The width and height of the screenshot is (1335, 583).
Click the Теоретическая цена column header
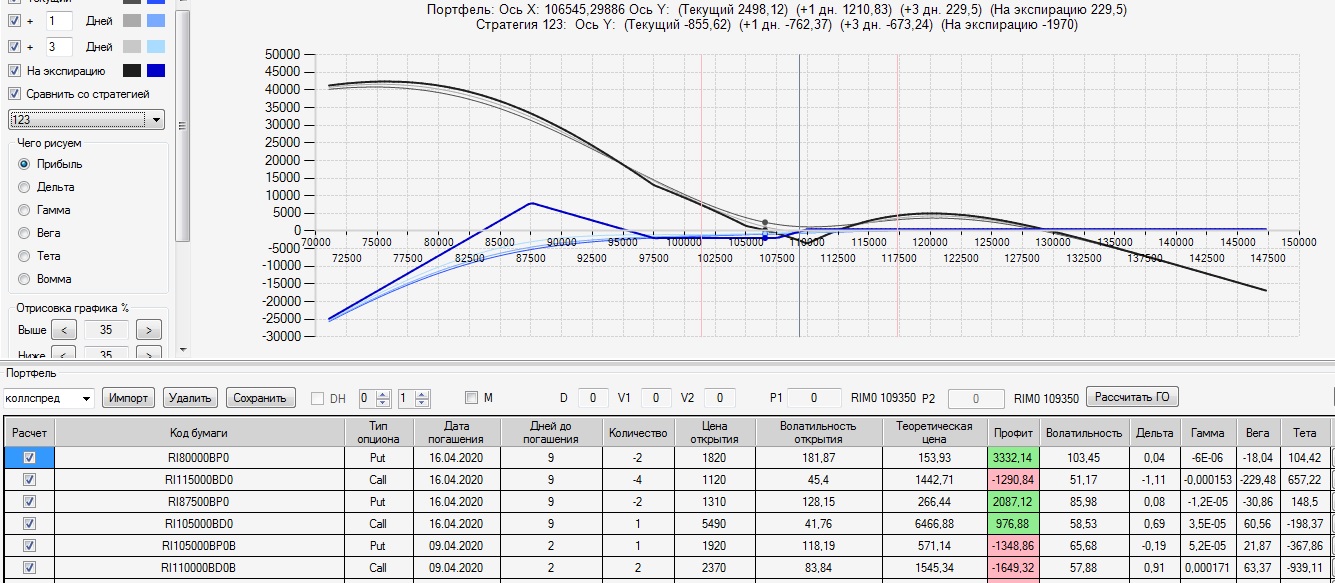[934, 432]
